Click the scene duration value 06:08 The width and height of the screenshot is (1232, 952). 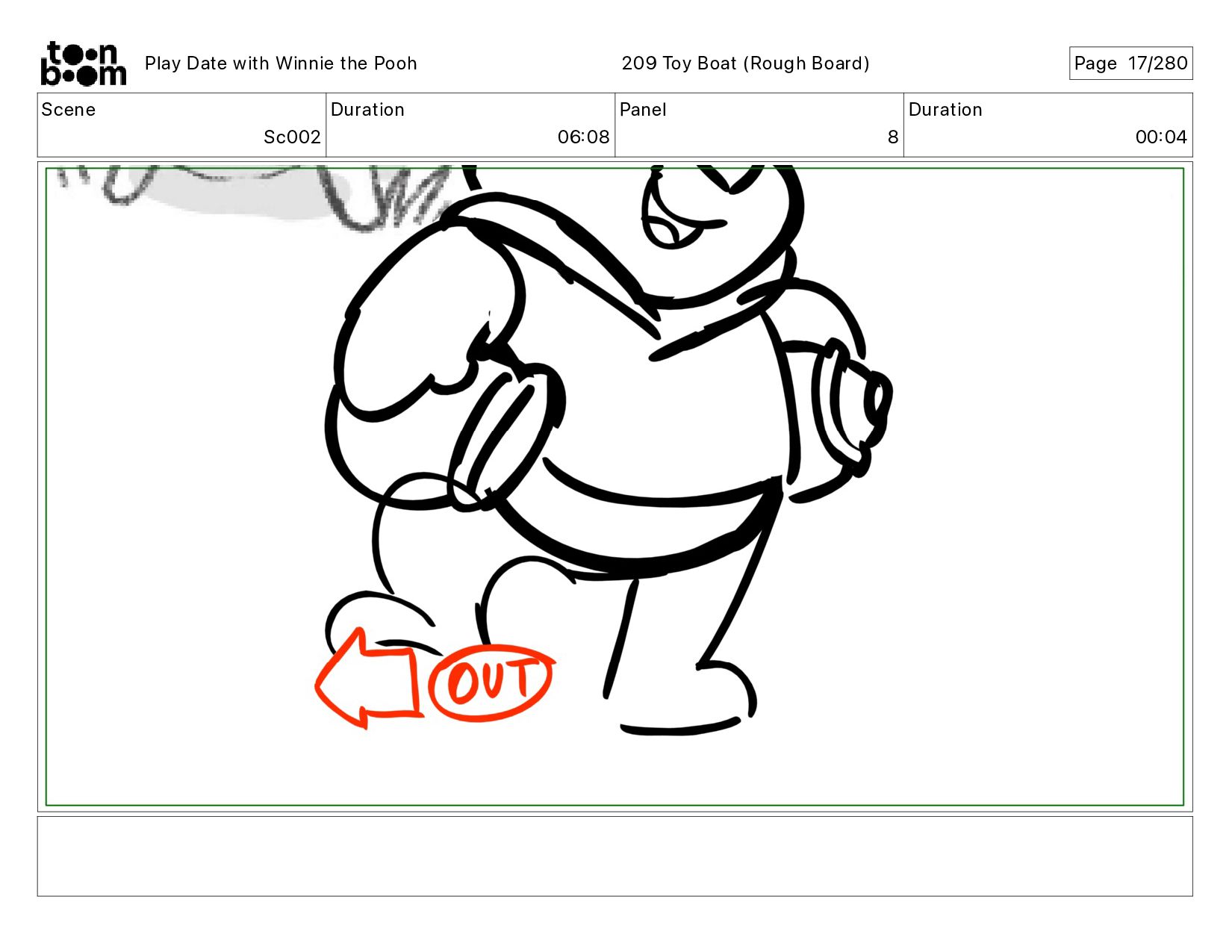pyautogui.click(x=583, y=137)
